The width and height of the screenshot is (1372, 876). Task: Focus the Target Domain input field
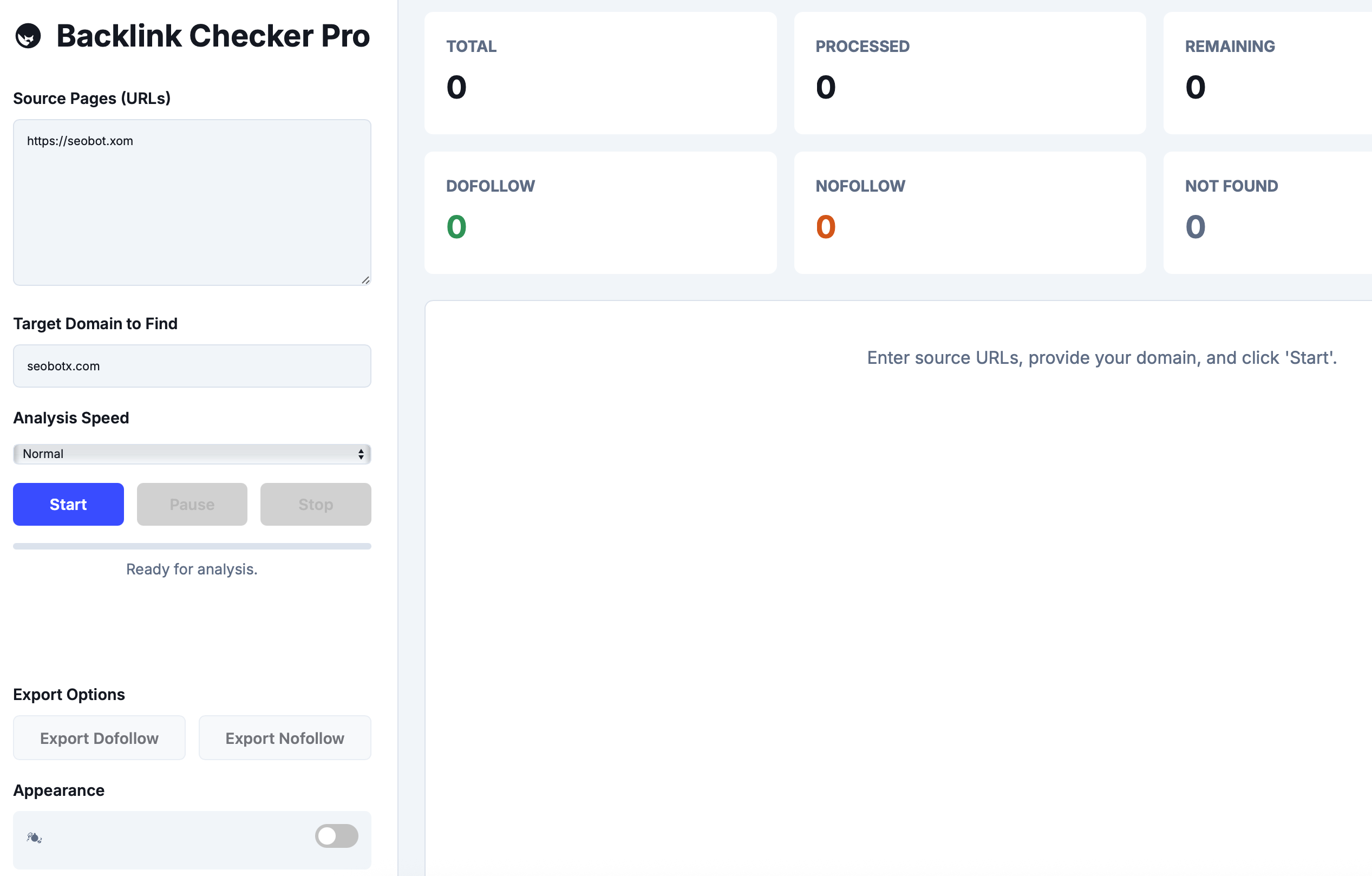click(x=192, y=365)
